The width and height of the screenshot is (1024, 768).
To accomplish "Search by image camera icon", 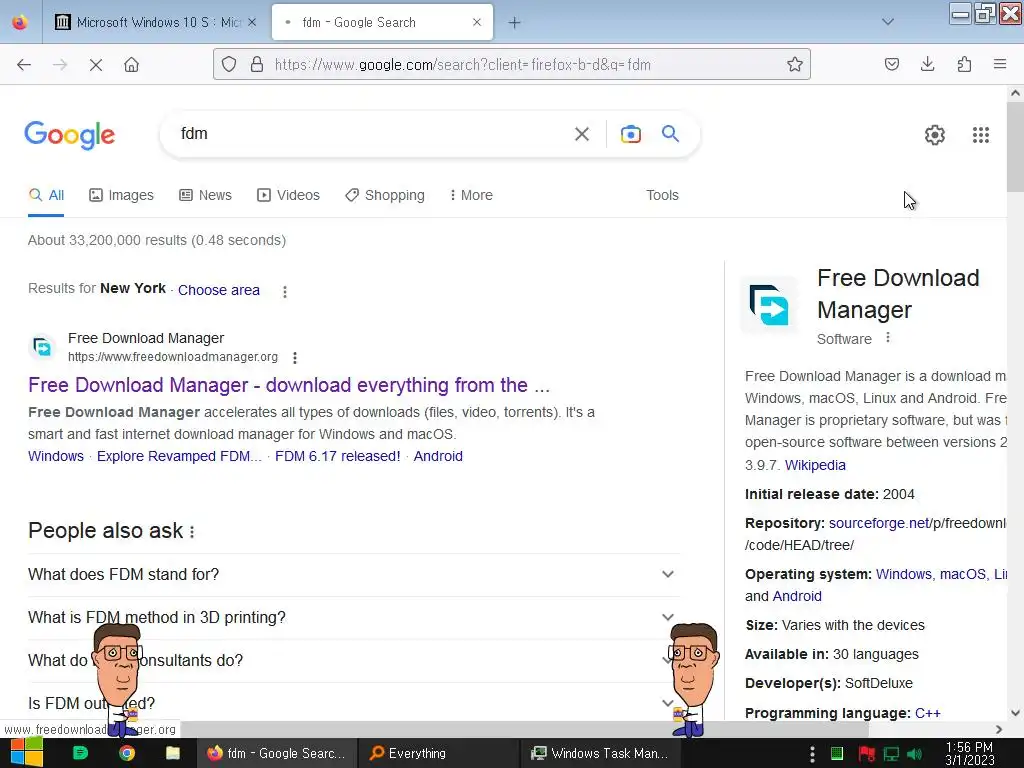I will click(630, 135).
